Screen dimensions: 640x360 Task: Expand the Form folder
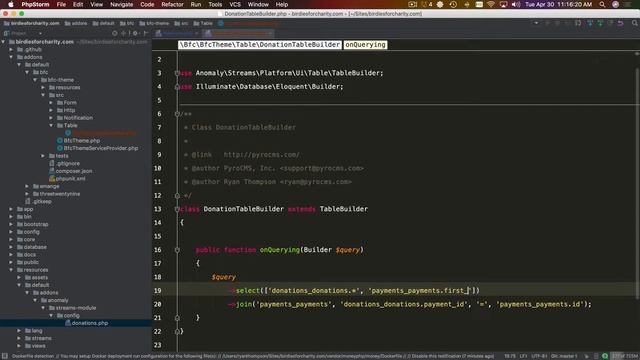click(x=51, y=103)
